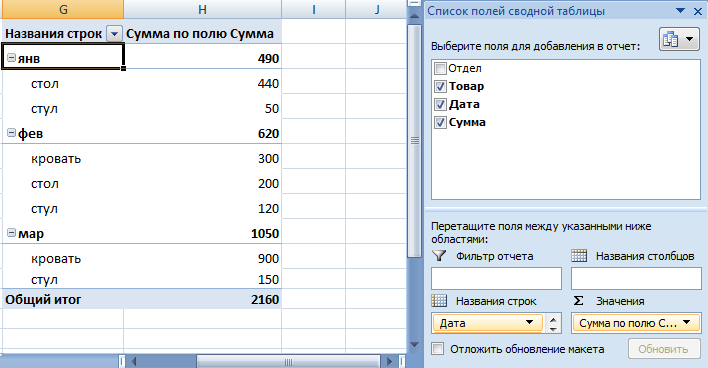Enable Отложить обновление макета checkbox
Image resolution: width=708 pixels, height=368 pixels.
click(437, 349)
